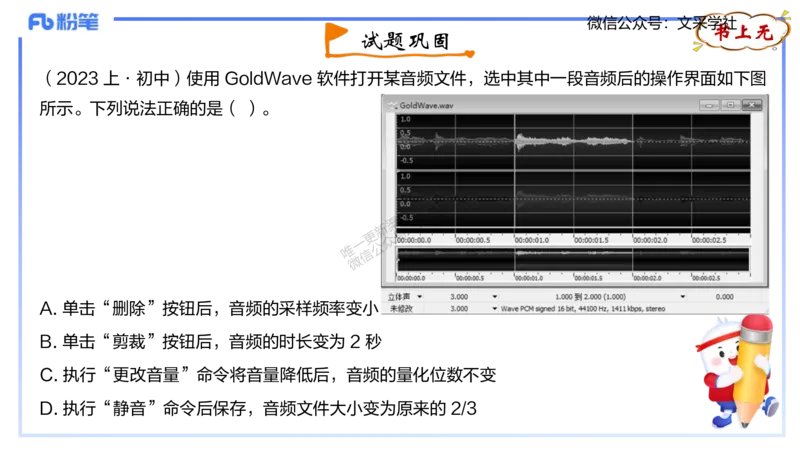The width and height of the screenshot is (800, 450).
Task: Click the overview waveform strip
Action: click(x=572, y=258)
